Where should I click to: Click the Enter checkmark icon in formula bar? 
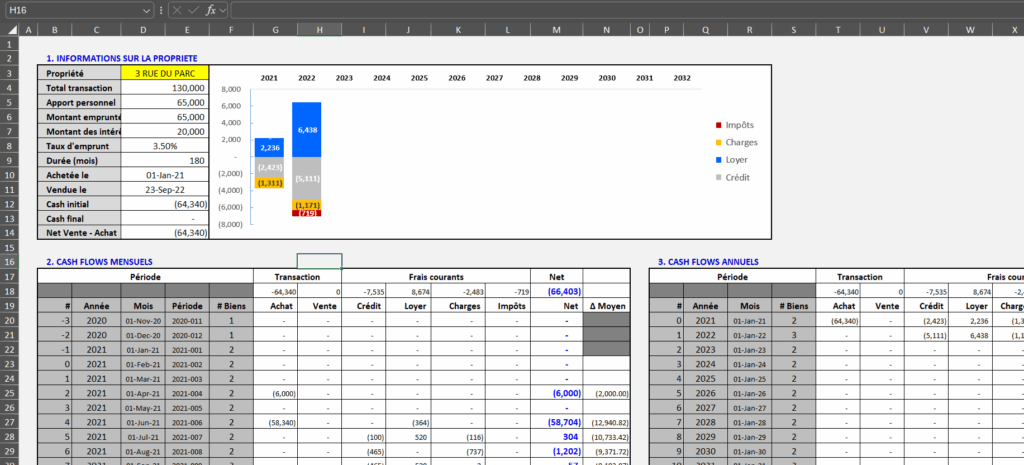[x=193, y=9]
